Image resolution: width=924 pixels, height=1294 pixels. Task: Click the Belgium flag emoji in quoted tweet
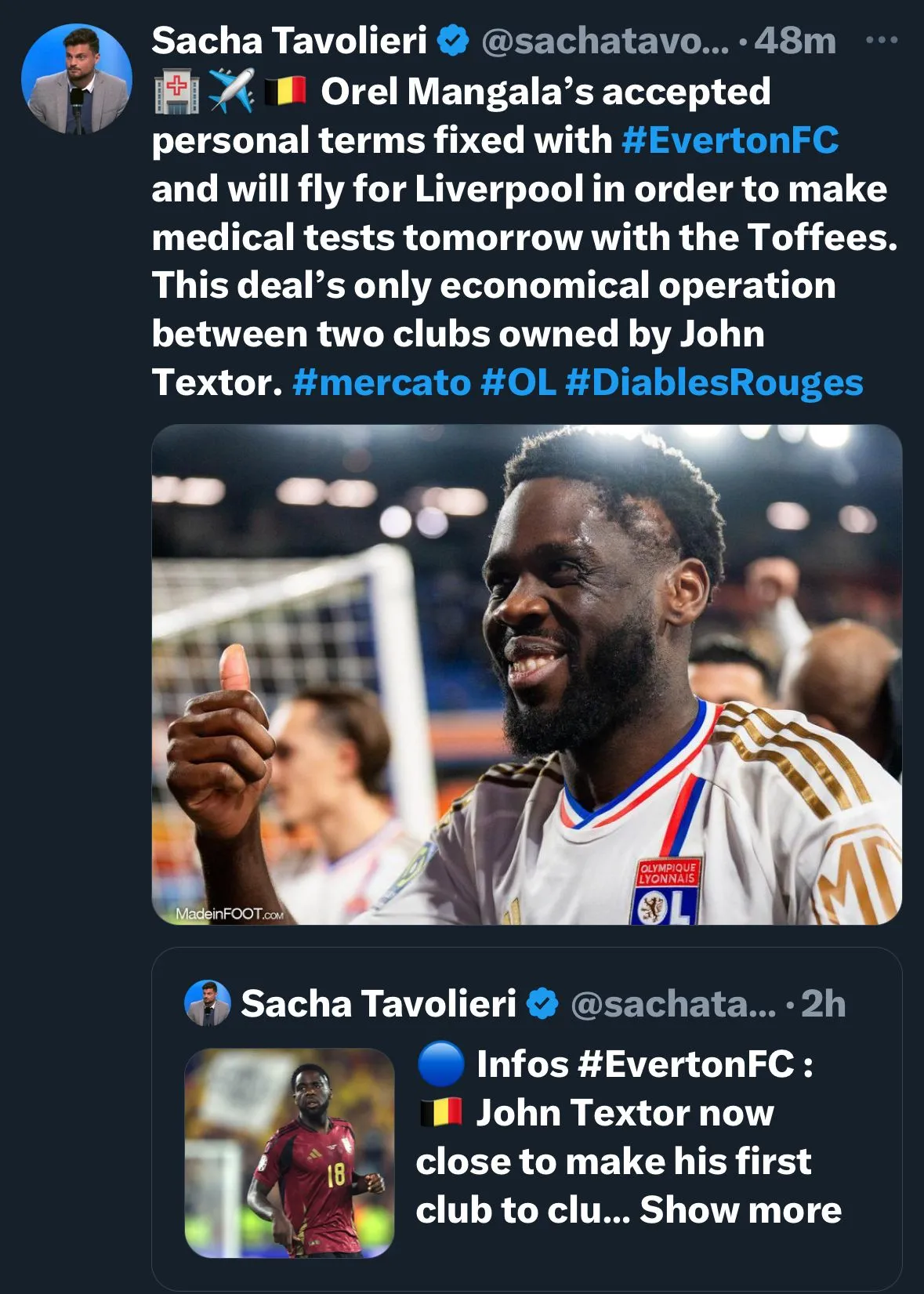pos(440,1113)
